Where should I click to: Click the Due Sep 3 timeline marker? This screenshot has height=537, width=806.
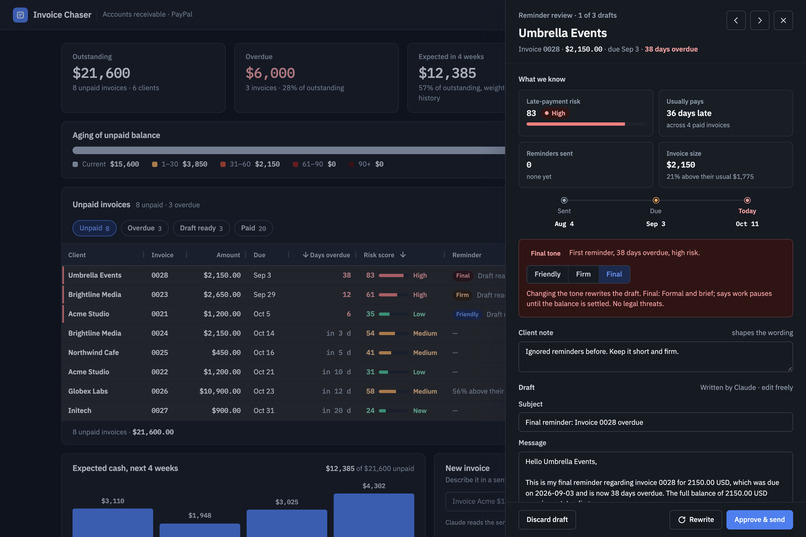(x=655, y=200)
